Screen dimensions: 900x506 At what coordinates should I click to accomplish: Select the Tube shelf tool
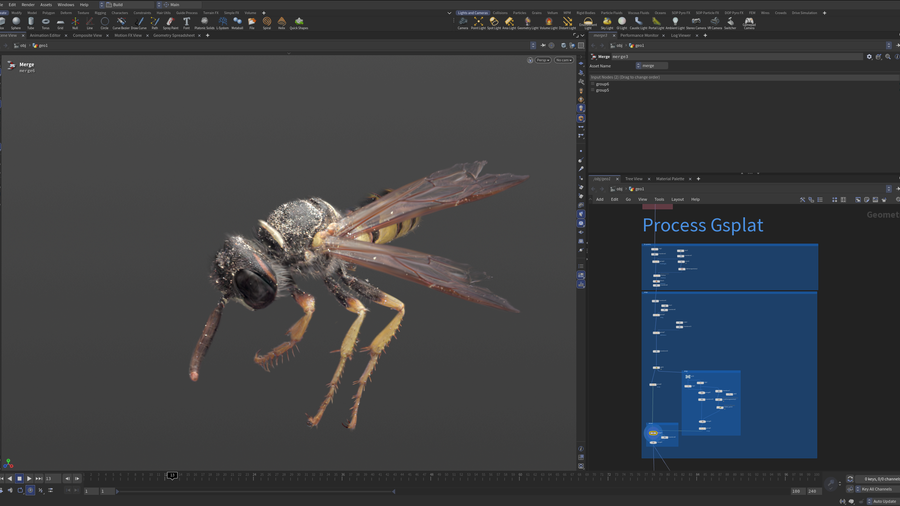tap(31, 23)
